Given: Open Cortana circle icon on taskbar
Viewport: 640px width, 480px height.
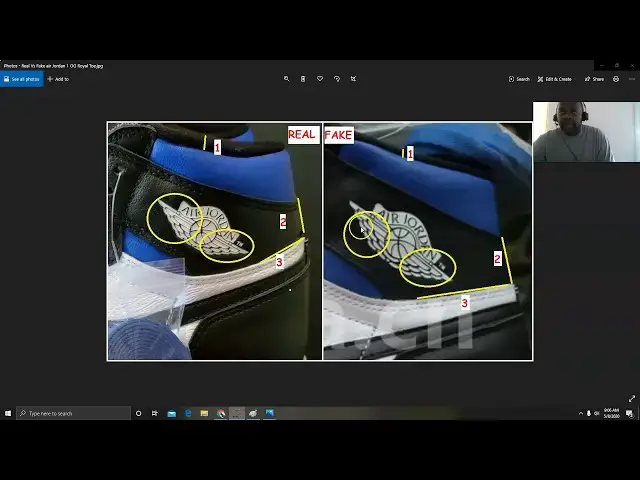Looking at the screenshot, I should pyautogui.click(x=138, y=413).
